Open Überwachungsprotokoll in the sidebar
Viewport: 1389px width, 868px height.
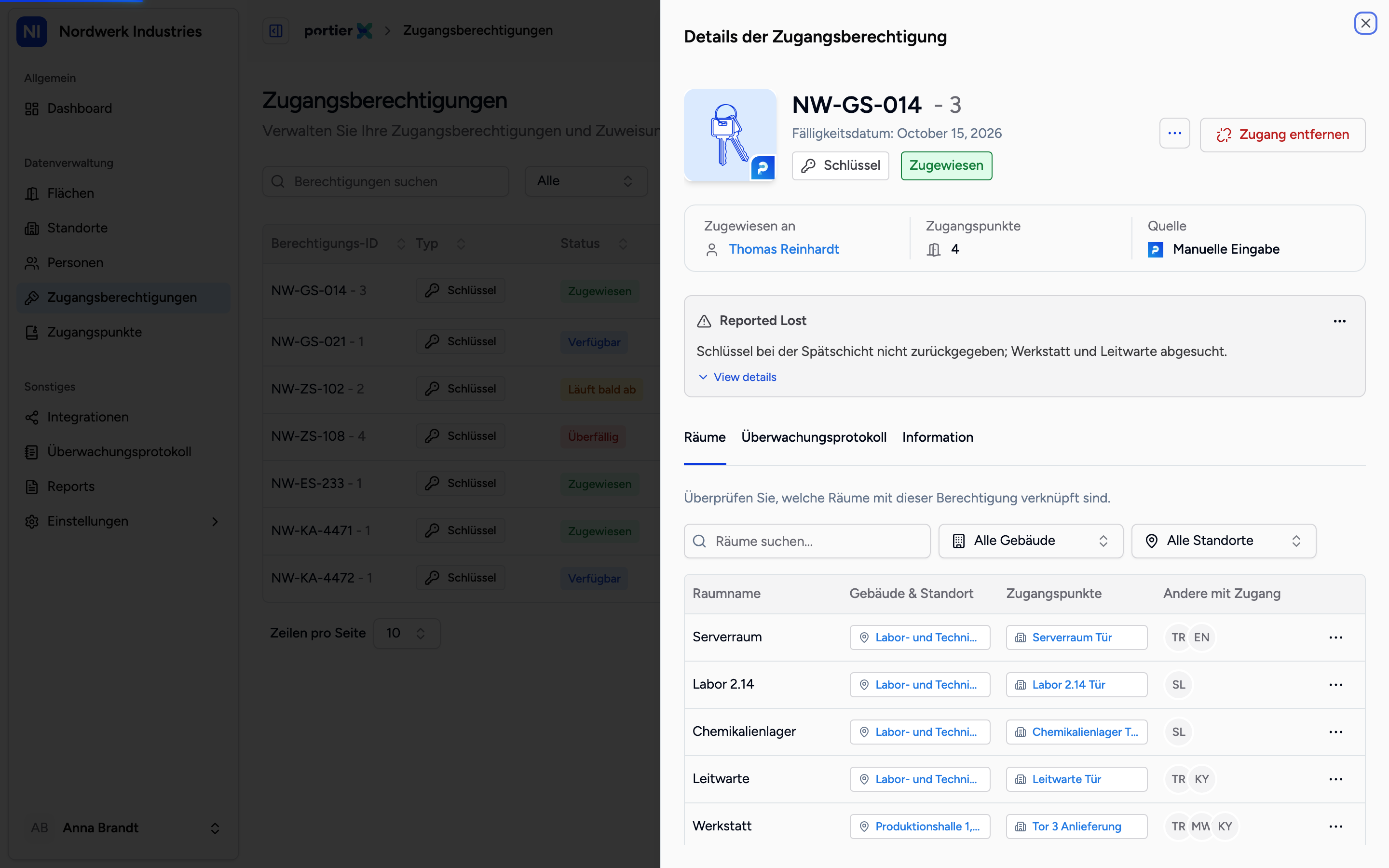pyautogui.click(x=123, y=452)
